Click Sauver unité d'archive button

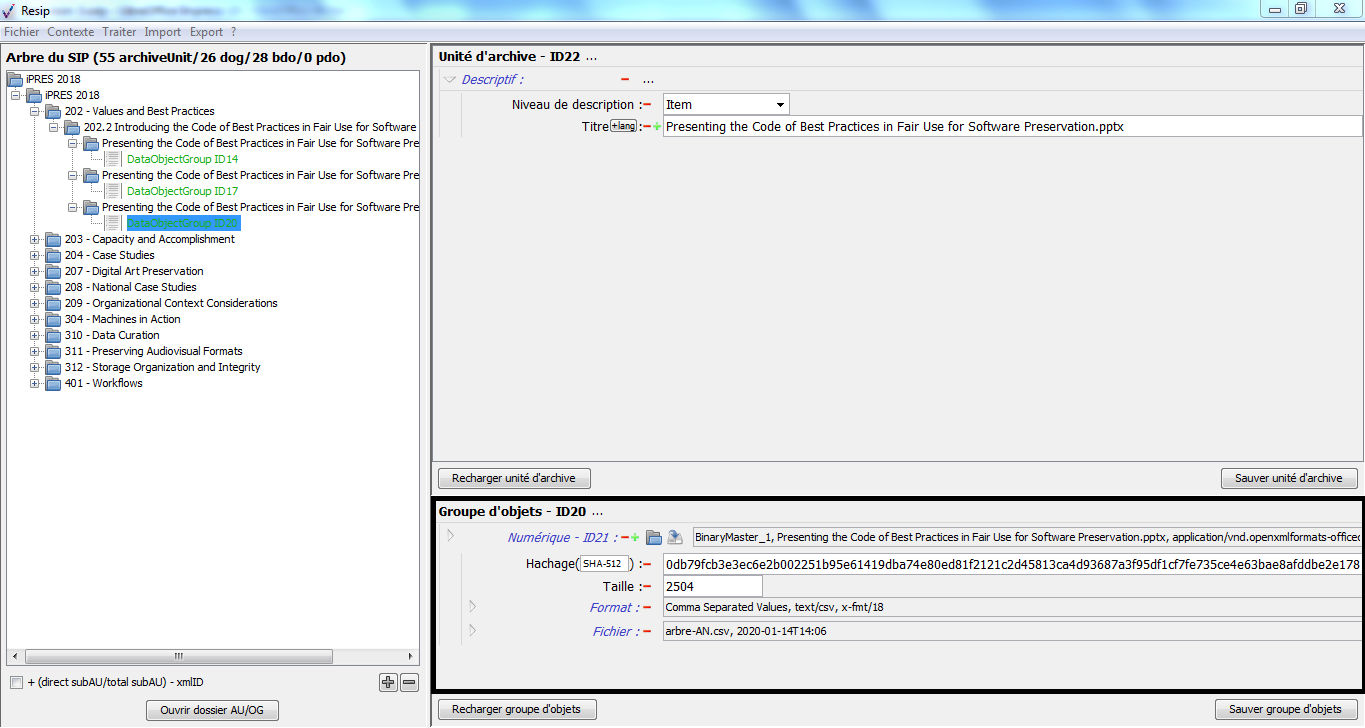(x=1288, y=478)
